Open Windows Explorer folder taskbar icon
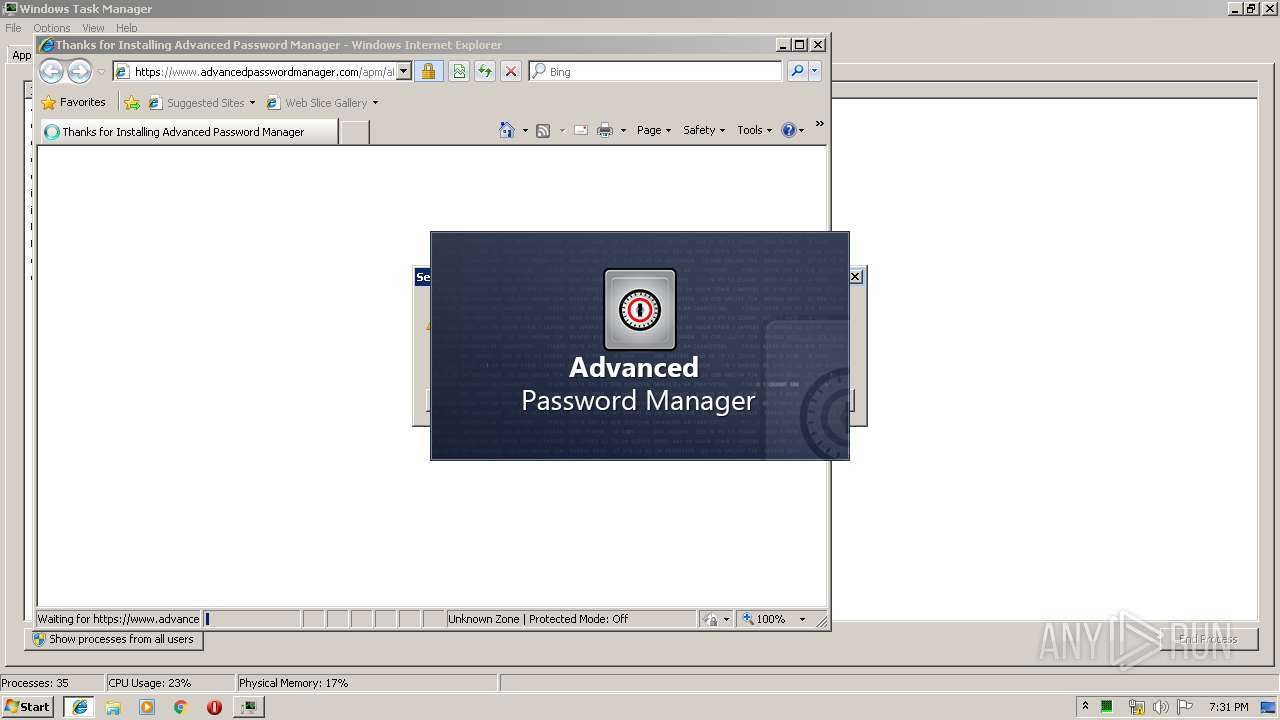The image size is (1280, 720). pos(113,707)
